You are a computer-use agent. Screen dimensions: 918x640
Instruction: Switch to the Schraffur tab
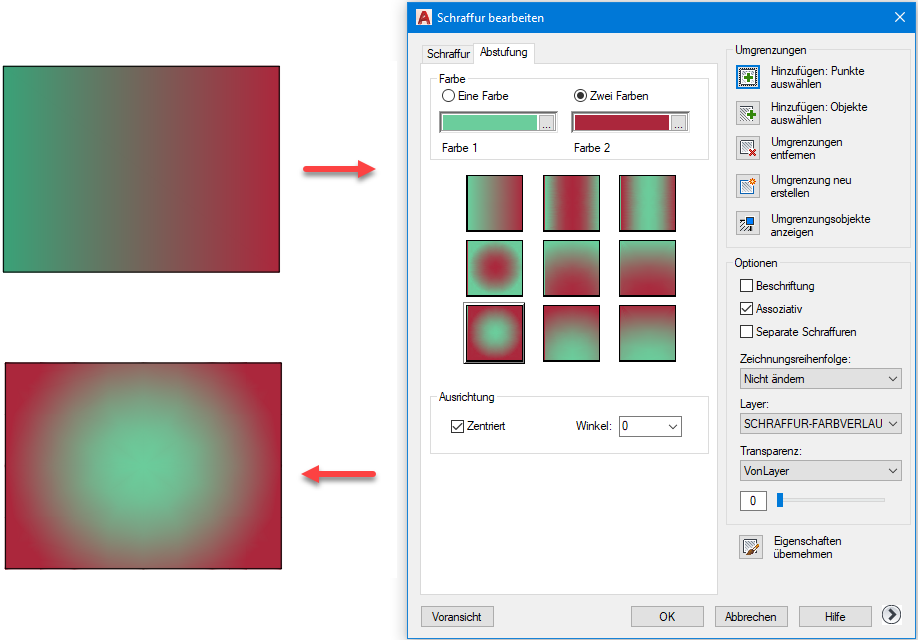pos(447,54)
